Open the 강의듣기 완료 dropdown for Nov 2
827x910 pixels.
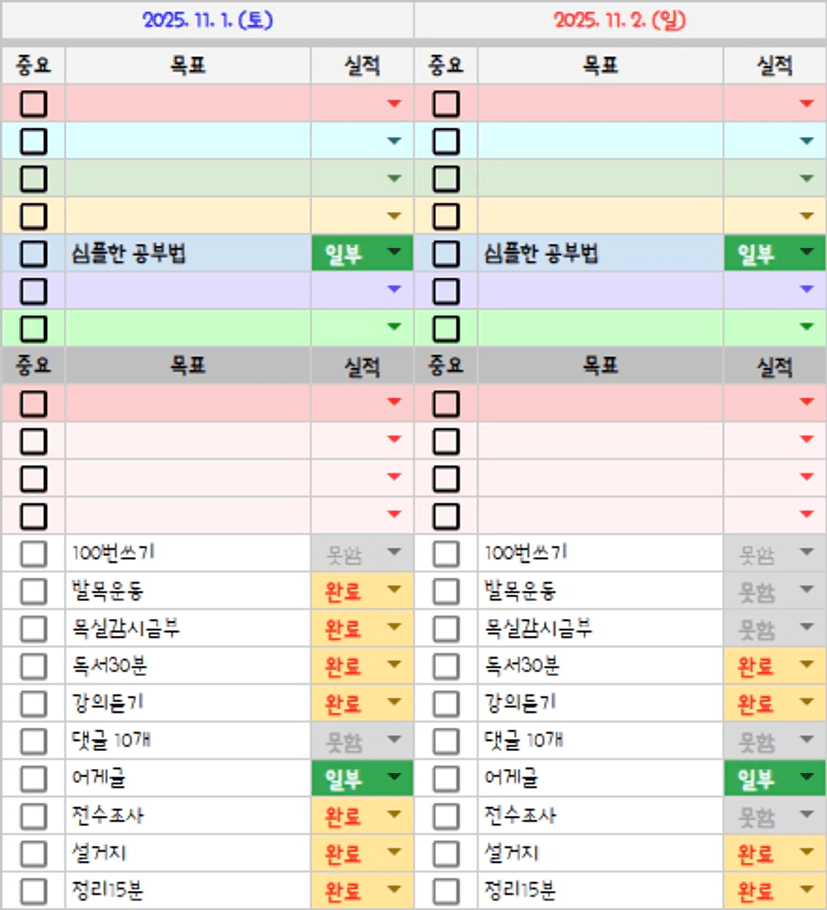[x=806, y=704]
